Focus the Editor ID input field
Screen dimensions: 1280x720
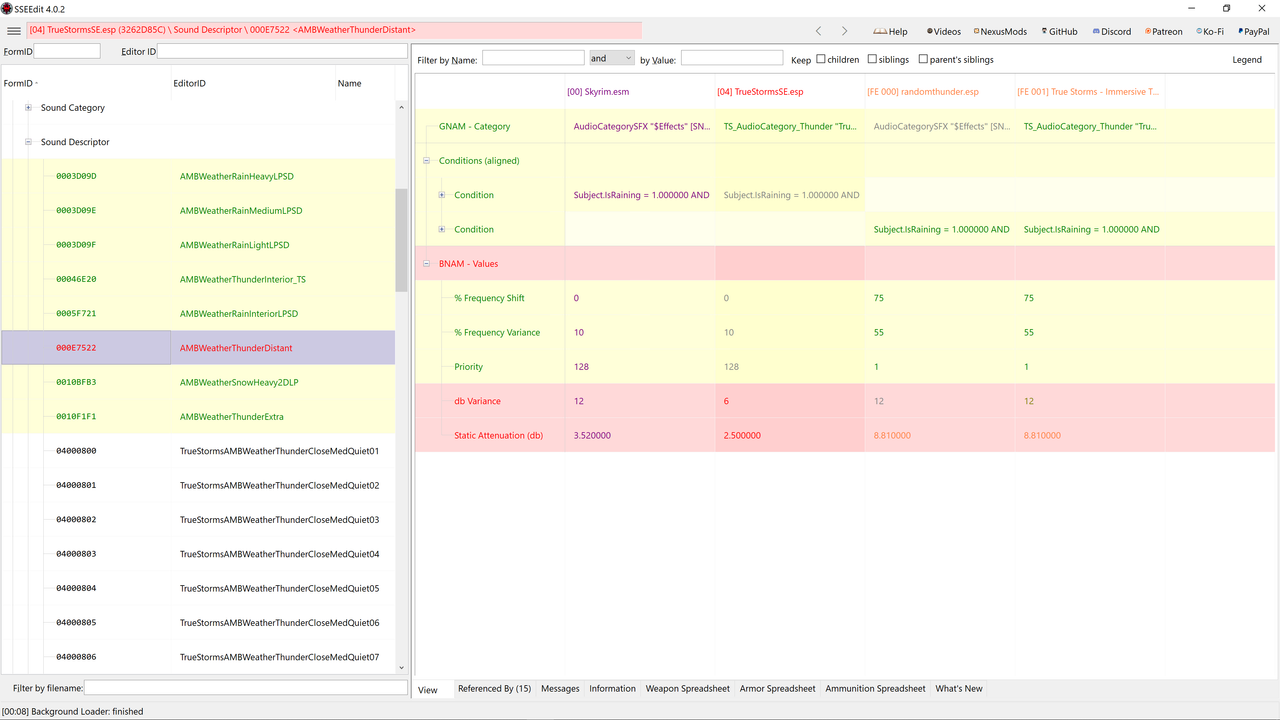click(x=282, y=50)
